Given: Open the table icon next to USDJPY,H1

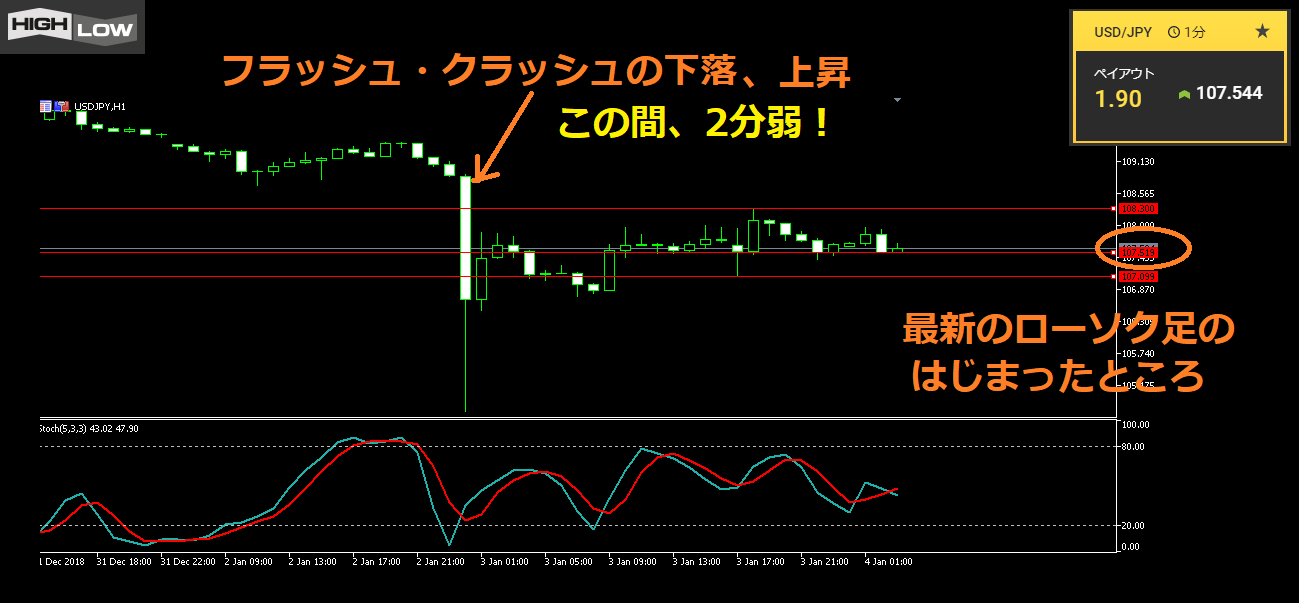Looking at the screenshot, I should coord(46,106).
